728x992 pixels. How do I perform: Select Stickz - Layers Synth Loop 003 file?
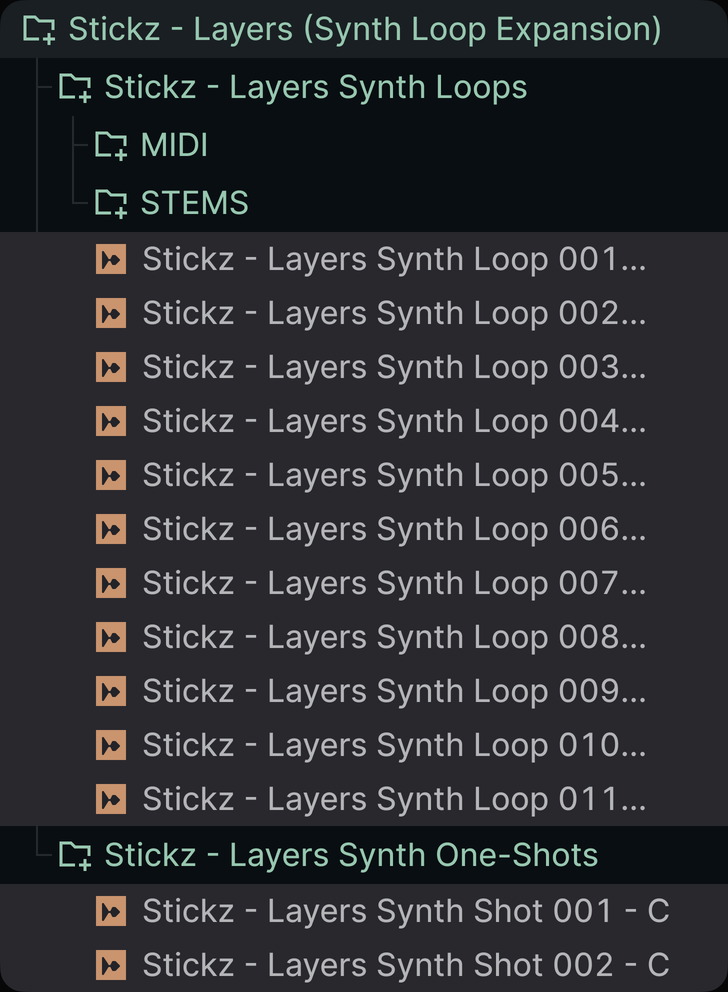[x=364, y=367]
